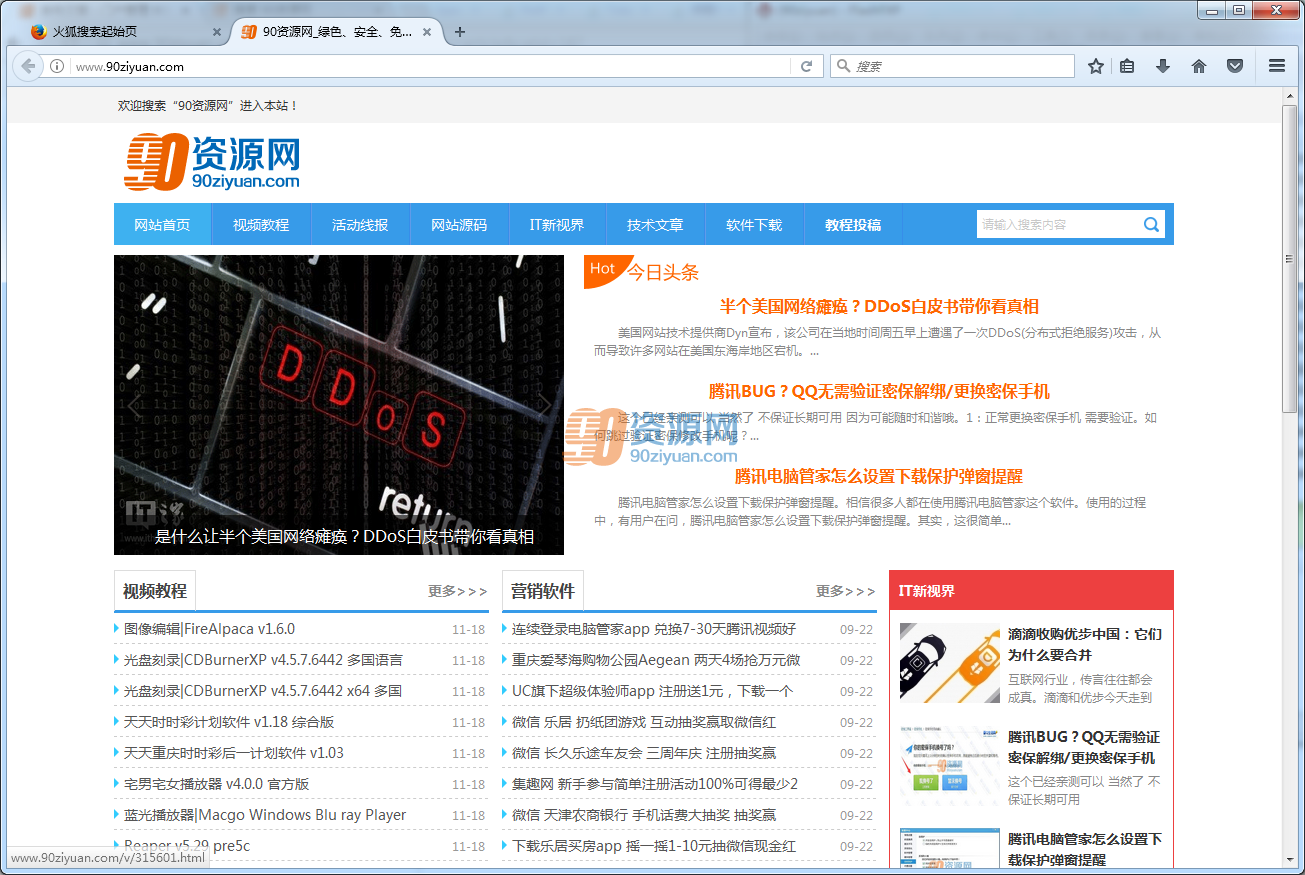Click the search engine magnifier in browser search box
Viewport: 1305px width, 875px height.
tap(844, 66)
